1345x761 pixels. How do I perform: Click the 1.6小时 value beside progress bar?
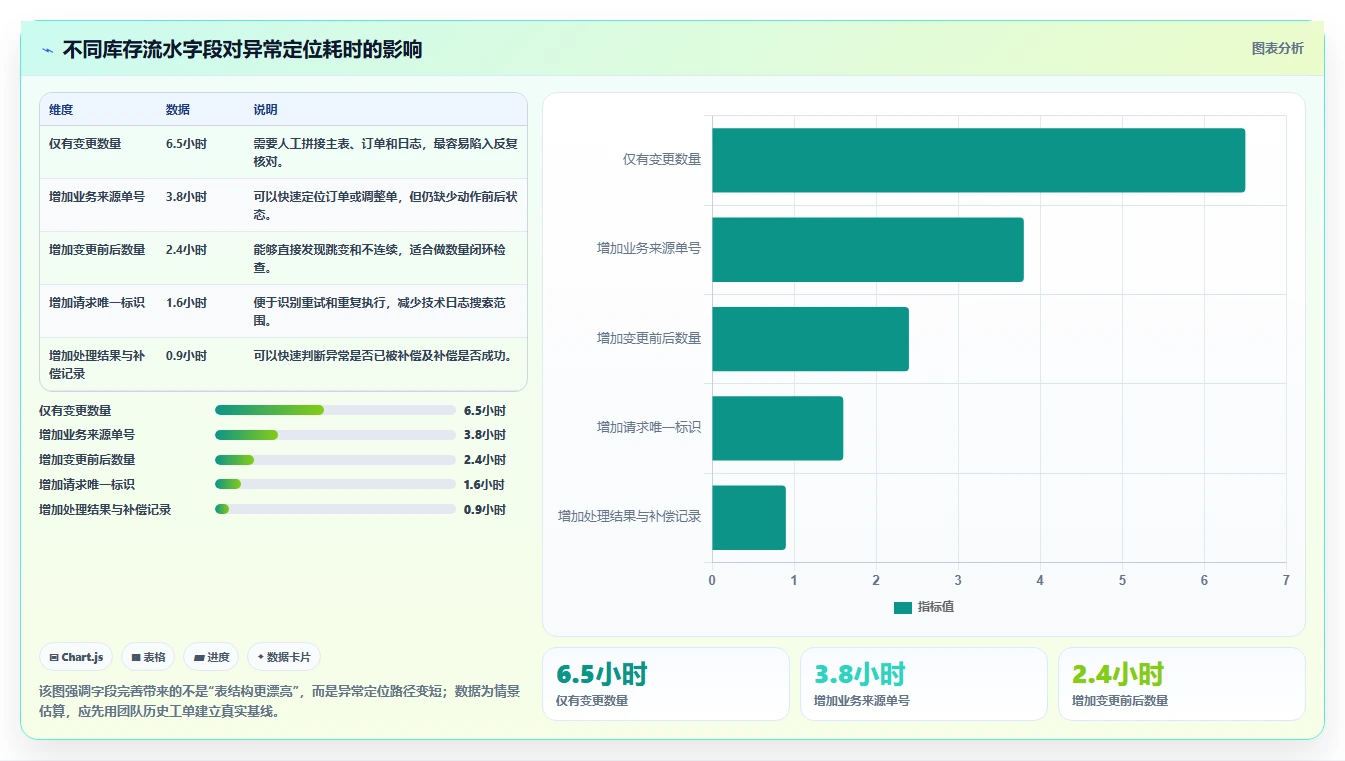click(485, 484)
